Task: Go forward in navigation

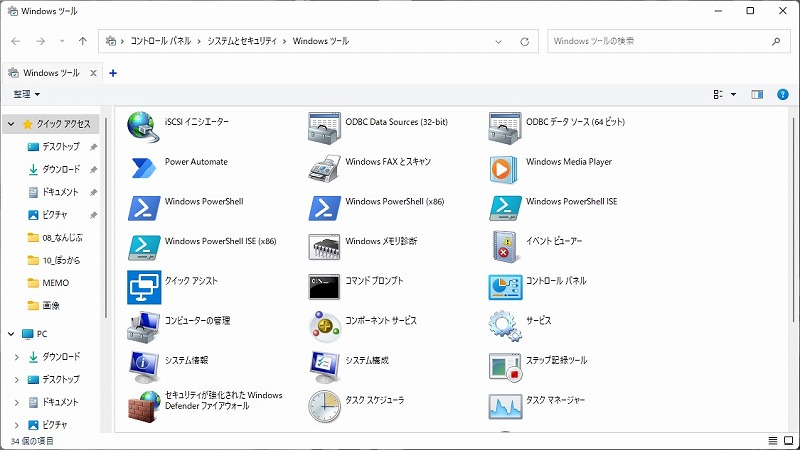Action: [x=40, y=41]
